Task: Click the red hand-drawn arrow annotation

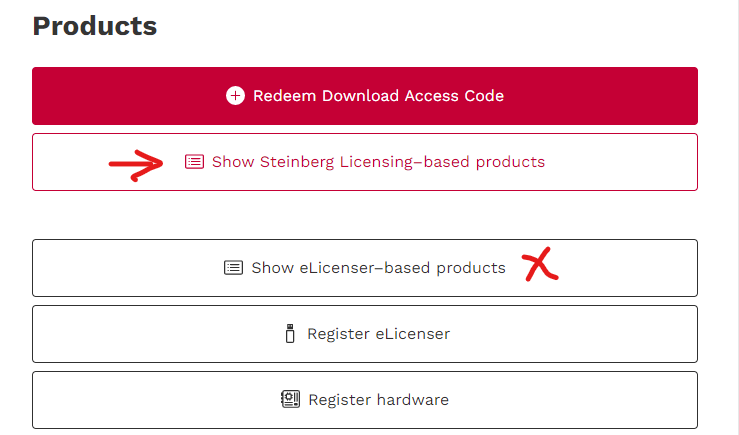Action: 136,164
